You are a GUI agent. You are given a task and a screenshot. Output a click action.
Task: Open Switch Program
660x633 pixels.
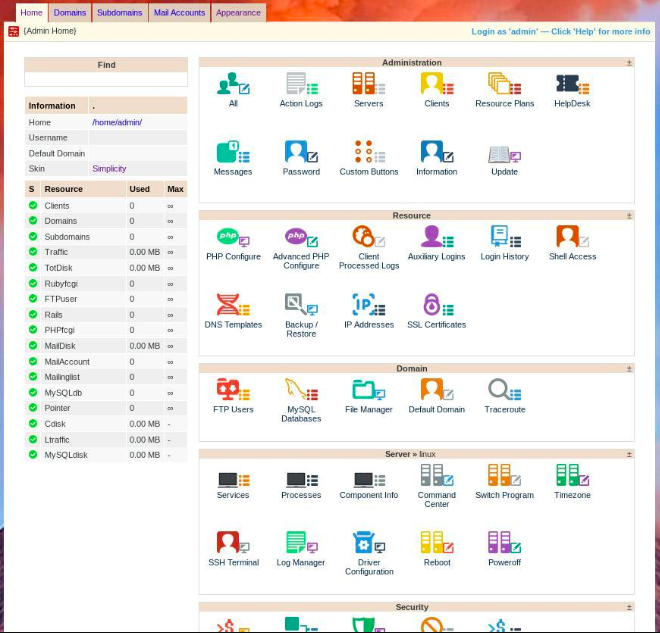504,476
